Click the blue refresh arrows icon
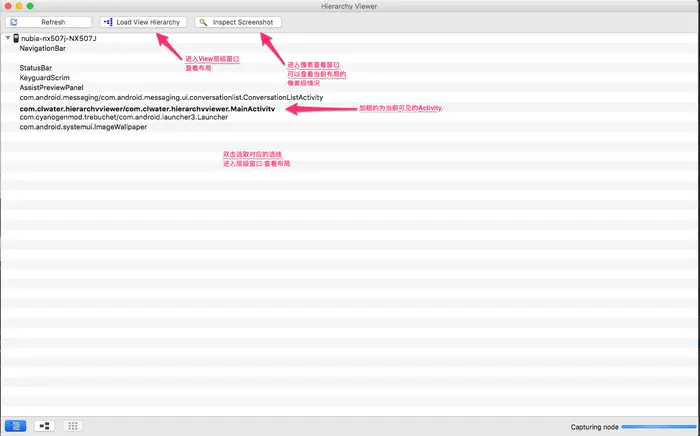This screenshot has width=700, height=436. click(14, 22)
